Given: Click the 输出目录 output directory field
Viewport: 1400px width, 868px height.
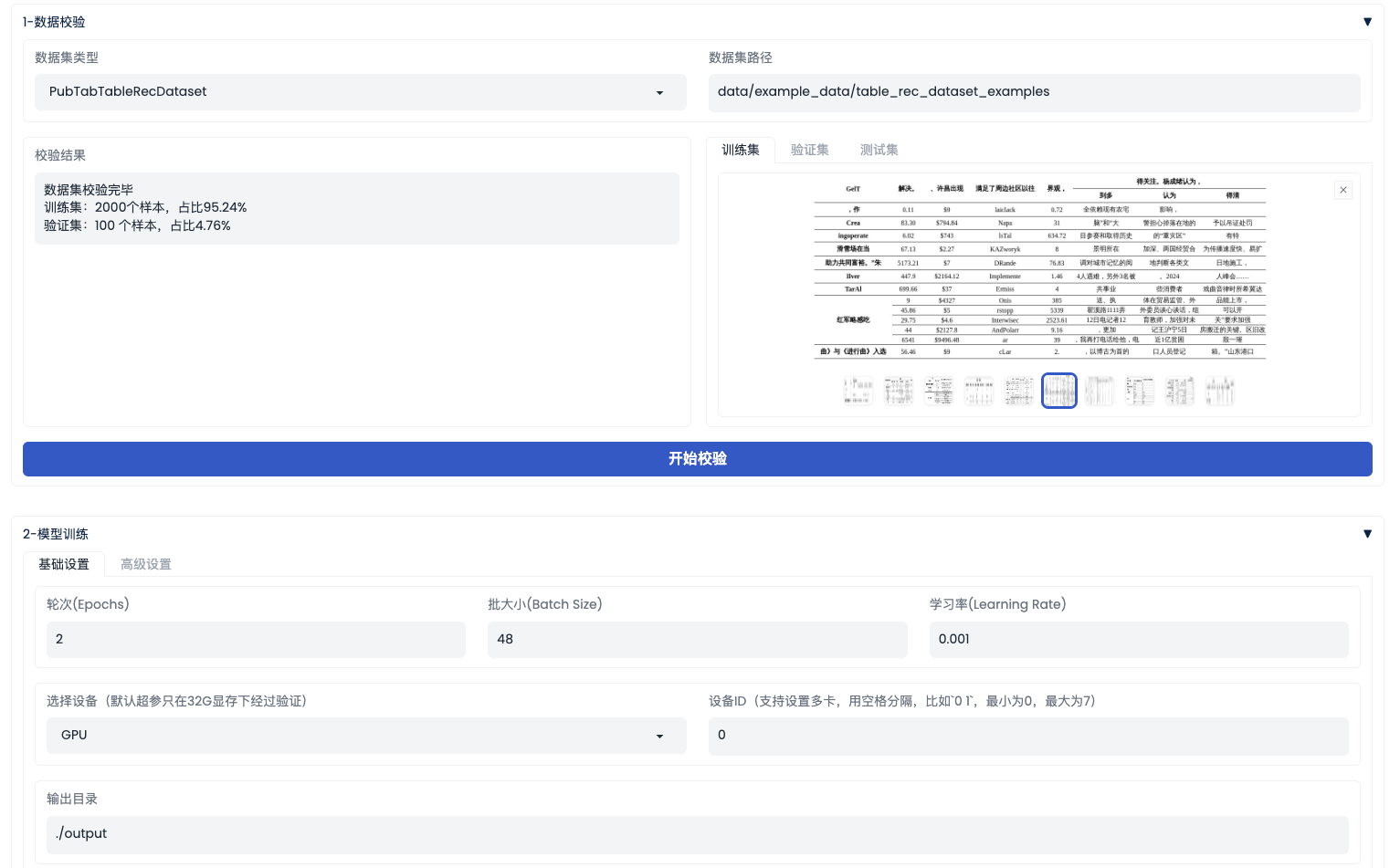Looking at the screenshot, I should tap(697, 833).
